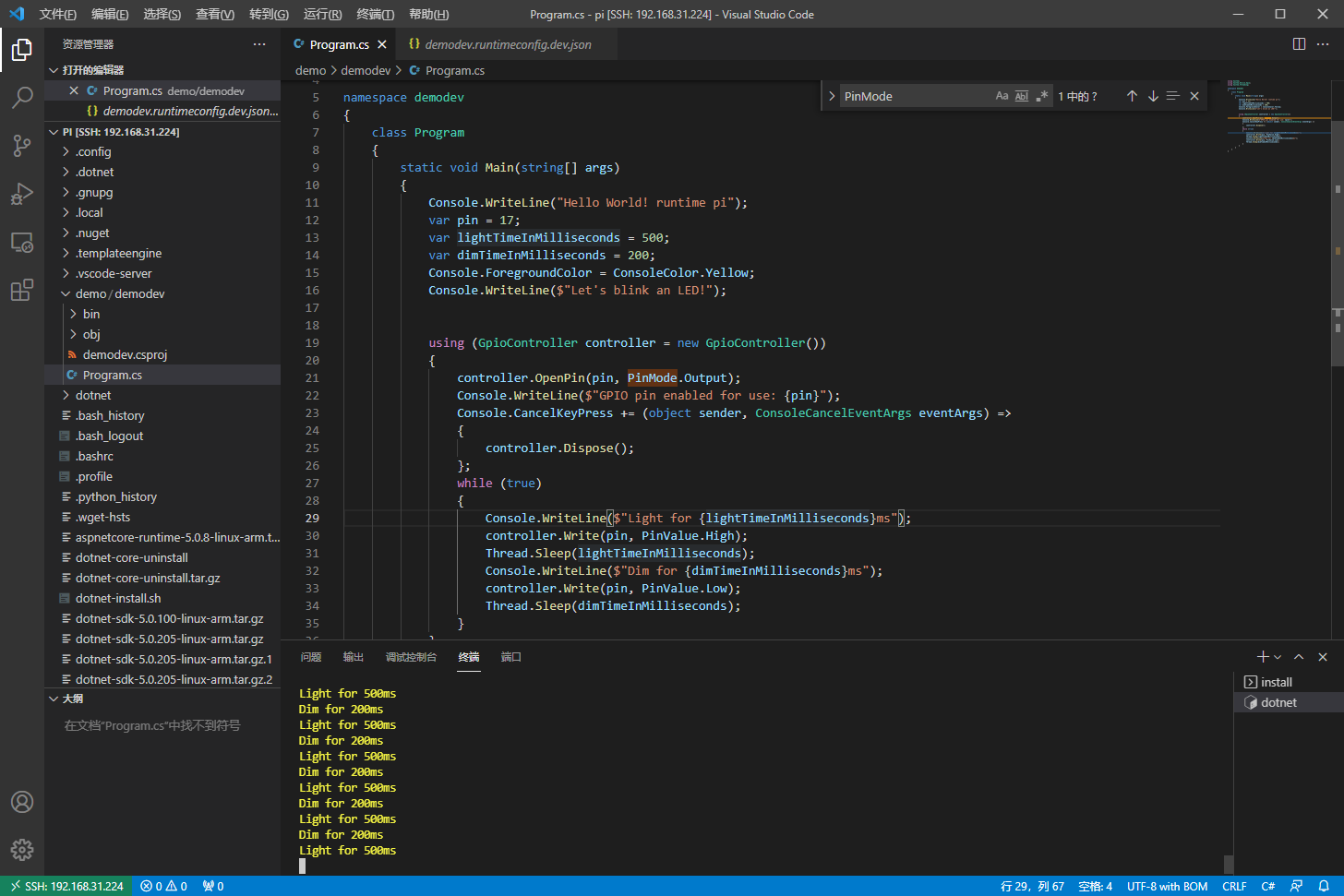Open the new terminal dropdown chevron
This screenshot has height=896, width=1344.
pyautogui.click(x=1278, y=657)
